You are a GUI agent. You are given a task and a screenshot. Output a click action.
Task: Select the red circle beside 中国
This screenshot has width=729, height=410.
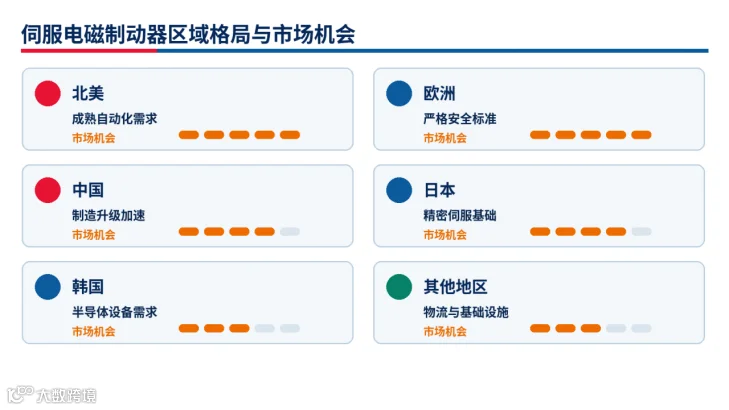47,190
